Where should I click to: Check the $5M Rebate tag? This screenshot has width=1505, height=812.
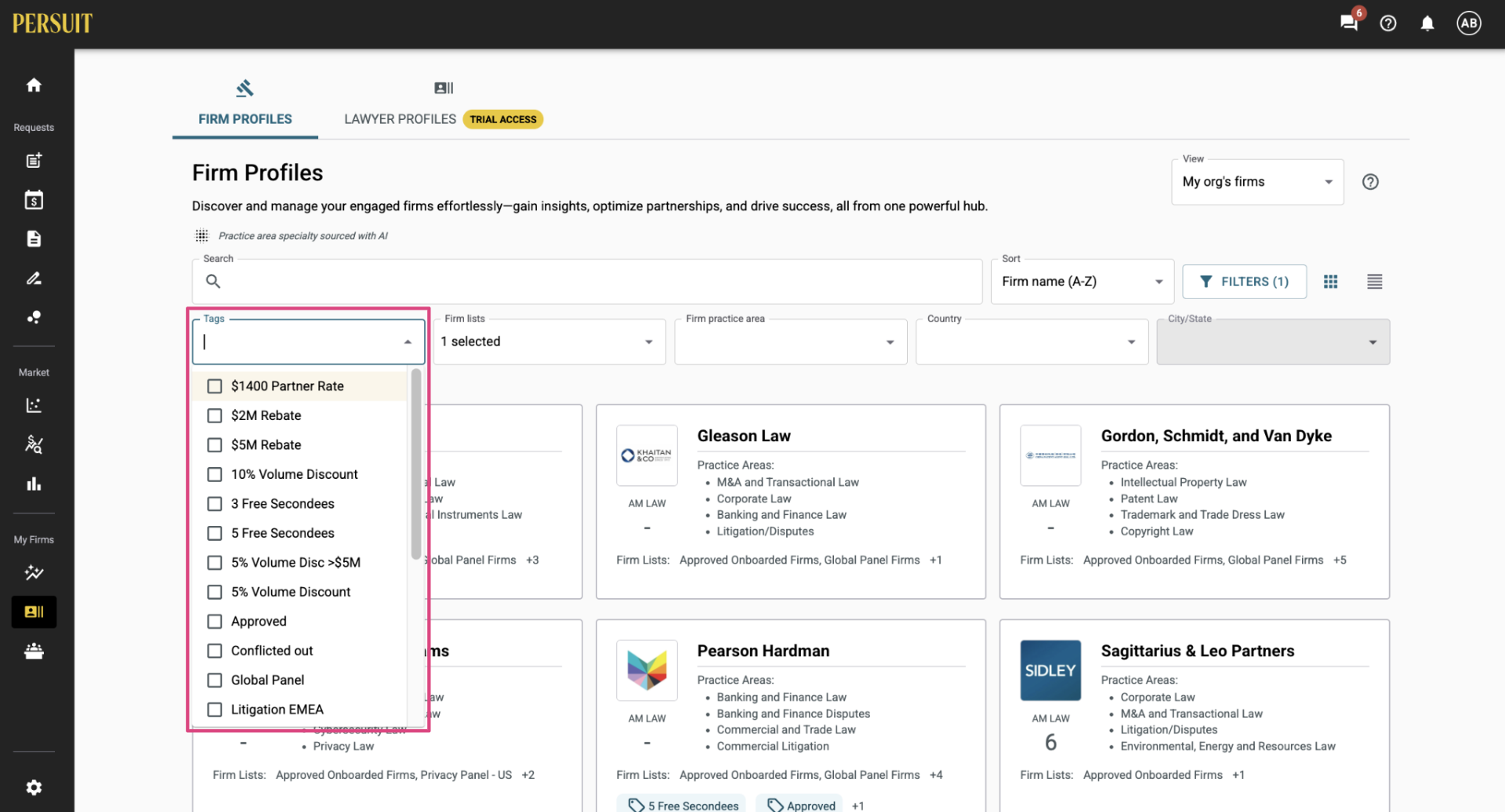tap(214, 445)
